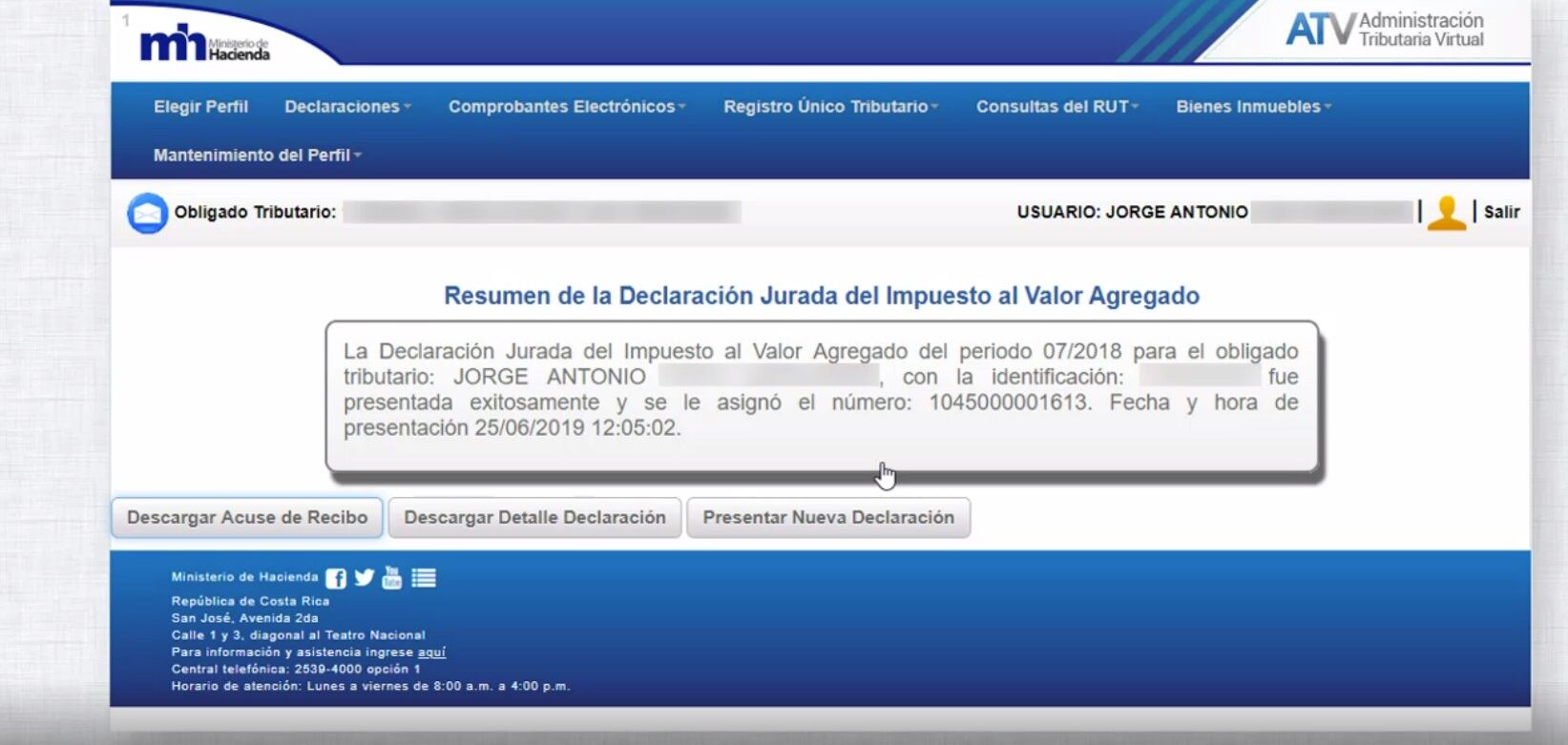Click the ATV Administración Tributaria Virtual logo

tap(1384, 30)
